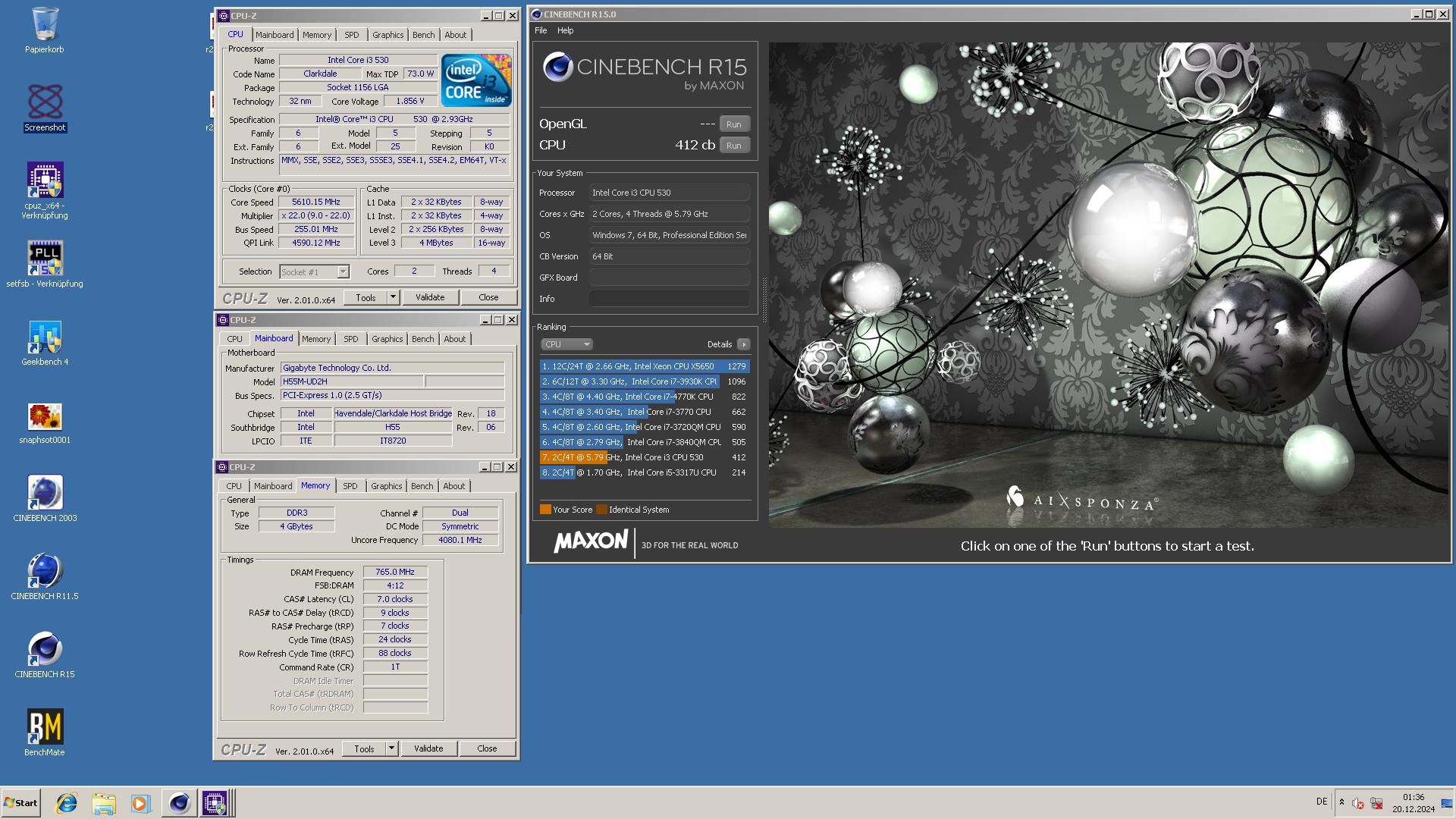This screenshot has width=1456, height=819.
Task: Select ranking row Intel Xeon CPU X5650
Action: coord(644,366)
